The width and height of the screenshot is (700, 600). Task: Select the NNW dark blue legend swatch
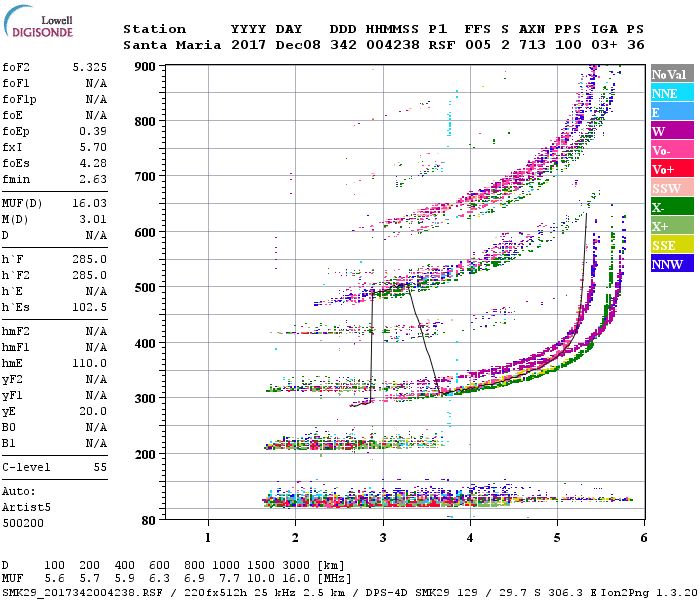(672, 264)
